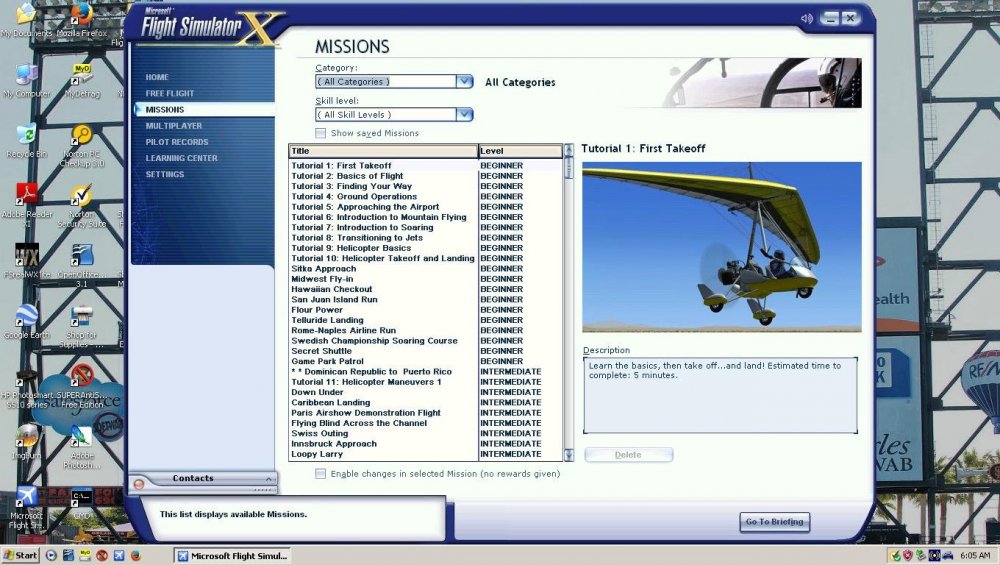Open PILOT RECORDS section
Screen dimensions: 1000x565
(x=177, y=142)
